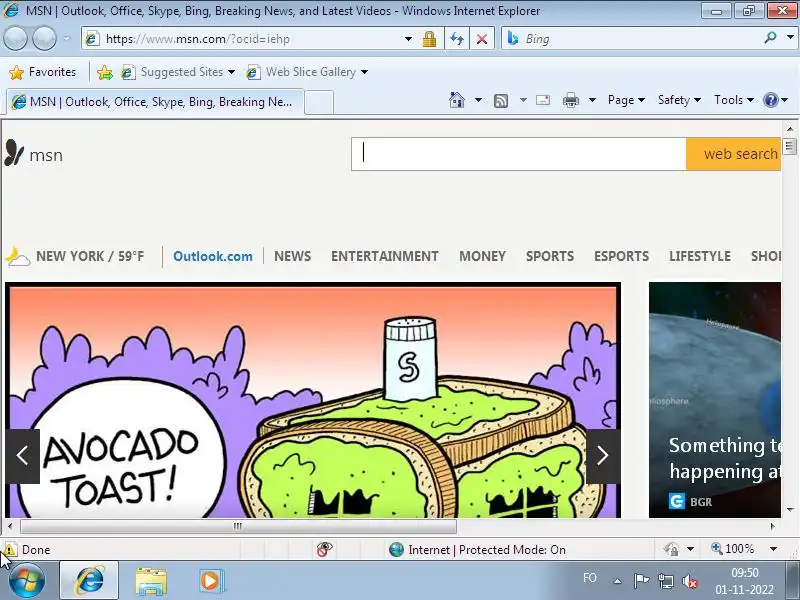800x600 pixels.
Task: Open the Outlook.com link
Action: point(213,256)
